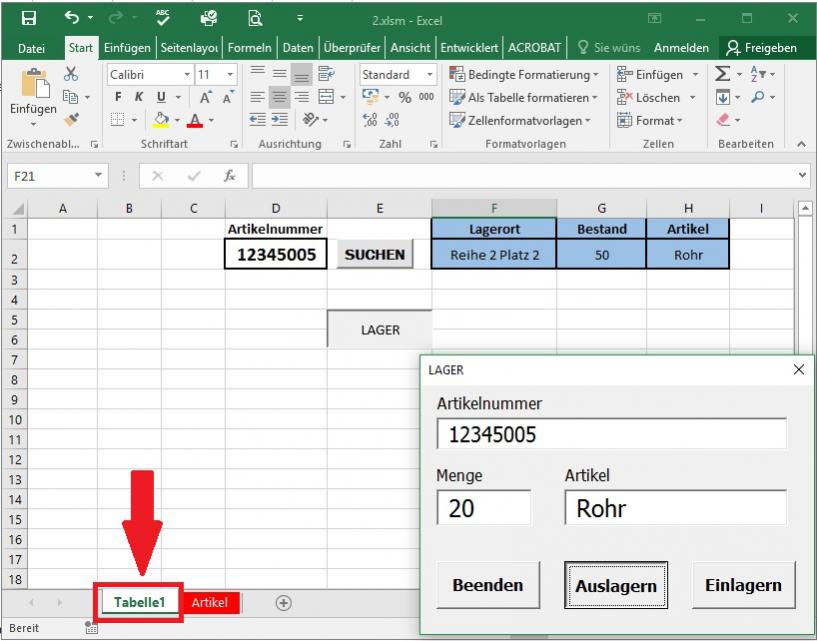The width and height of the screenshot is (817, 641).
Task: Apply yellow fill color bucket
Action: click(161, 120)
